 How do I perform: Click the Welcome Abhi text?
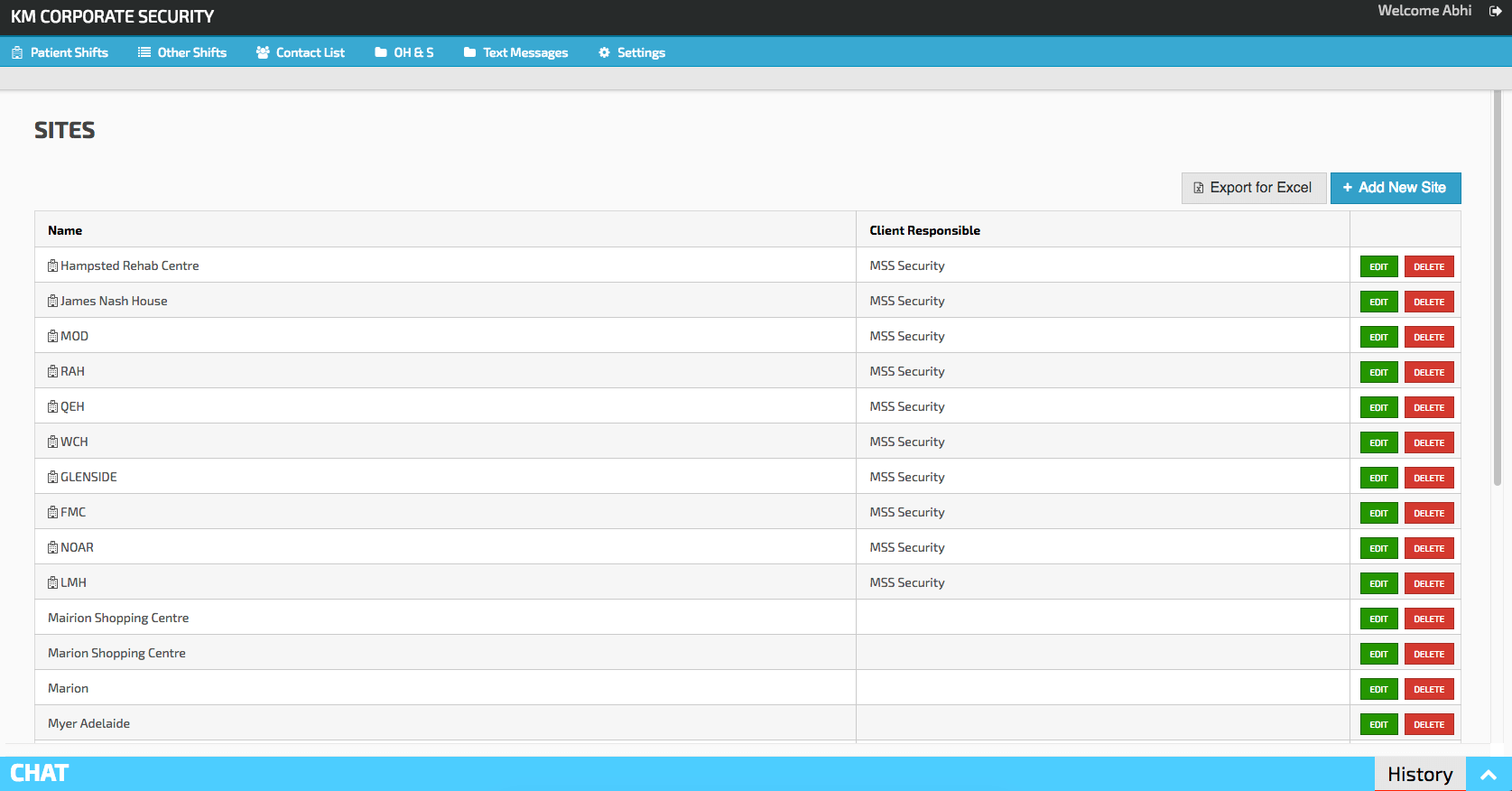coord(1424,11)
